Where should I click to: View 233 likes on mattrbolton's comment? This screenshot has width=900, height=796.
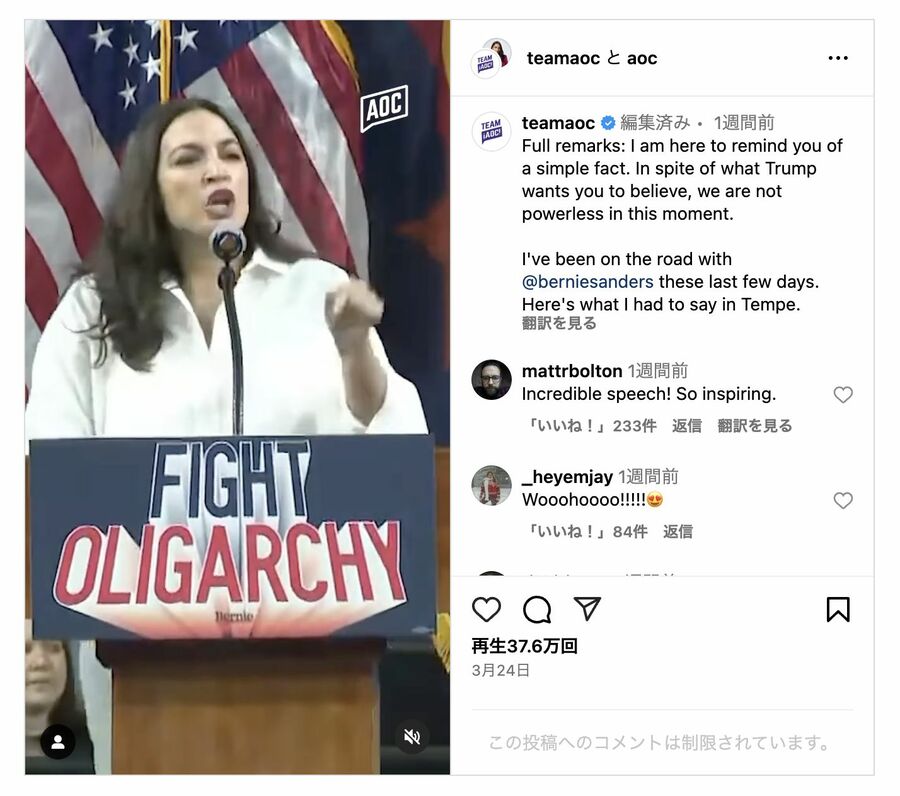point(592,426)
